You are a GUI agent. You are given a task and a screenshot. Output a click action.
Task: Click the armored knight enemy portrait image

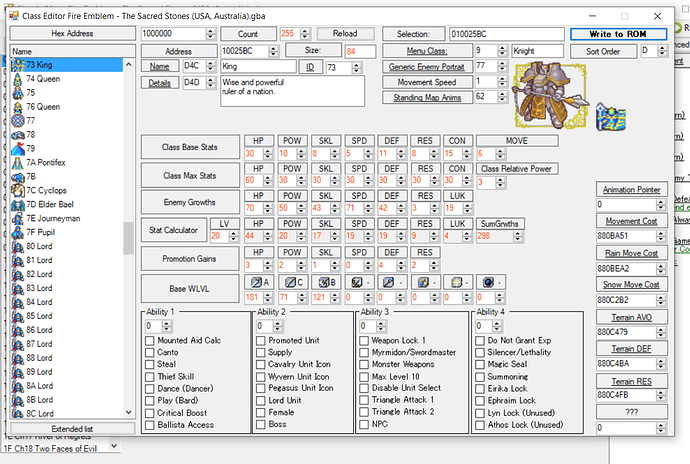550,95
